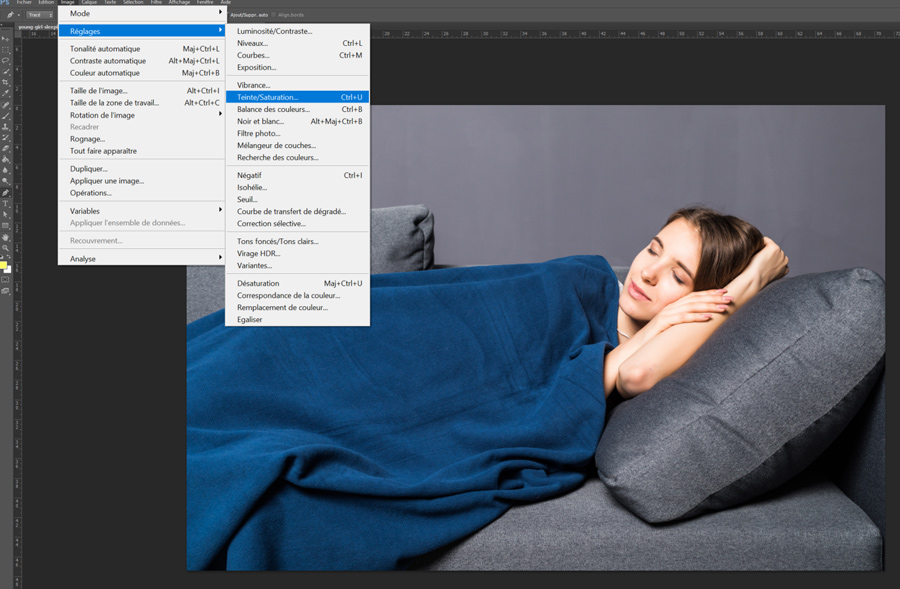
Task: Click Taille de la zone de travail
Action: [x=141, y=103]
